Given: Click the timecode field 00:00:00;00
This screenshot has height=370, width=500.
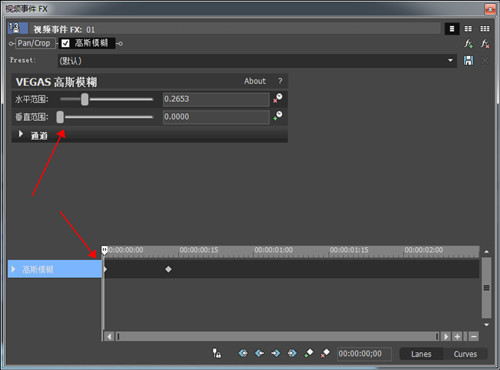Looking at the screenshot, I should coord(364,354).
